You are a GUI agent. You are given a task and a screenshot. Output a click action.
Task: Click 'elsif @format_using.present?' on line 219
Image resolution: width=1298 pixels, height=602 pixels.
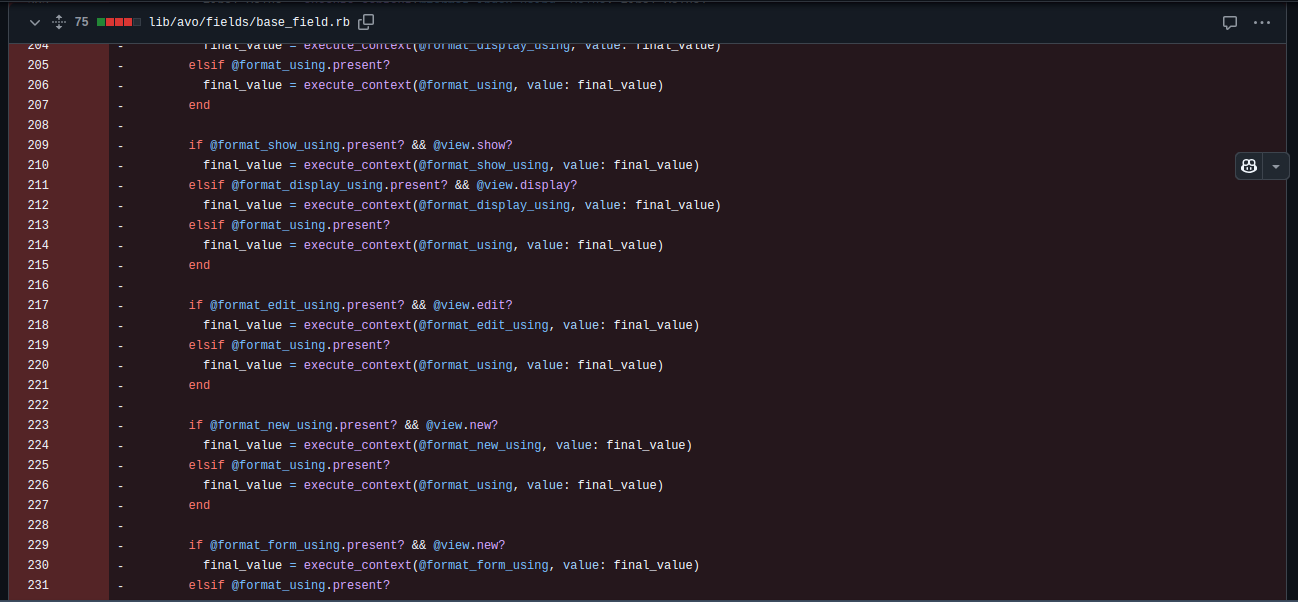[x=289, y=345]
